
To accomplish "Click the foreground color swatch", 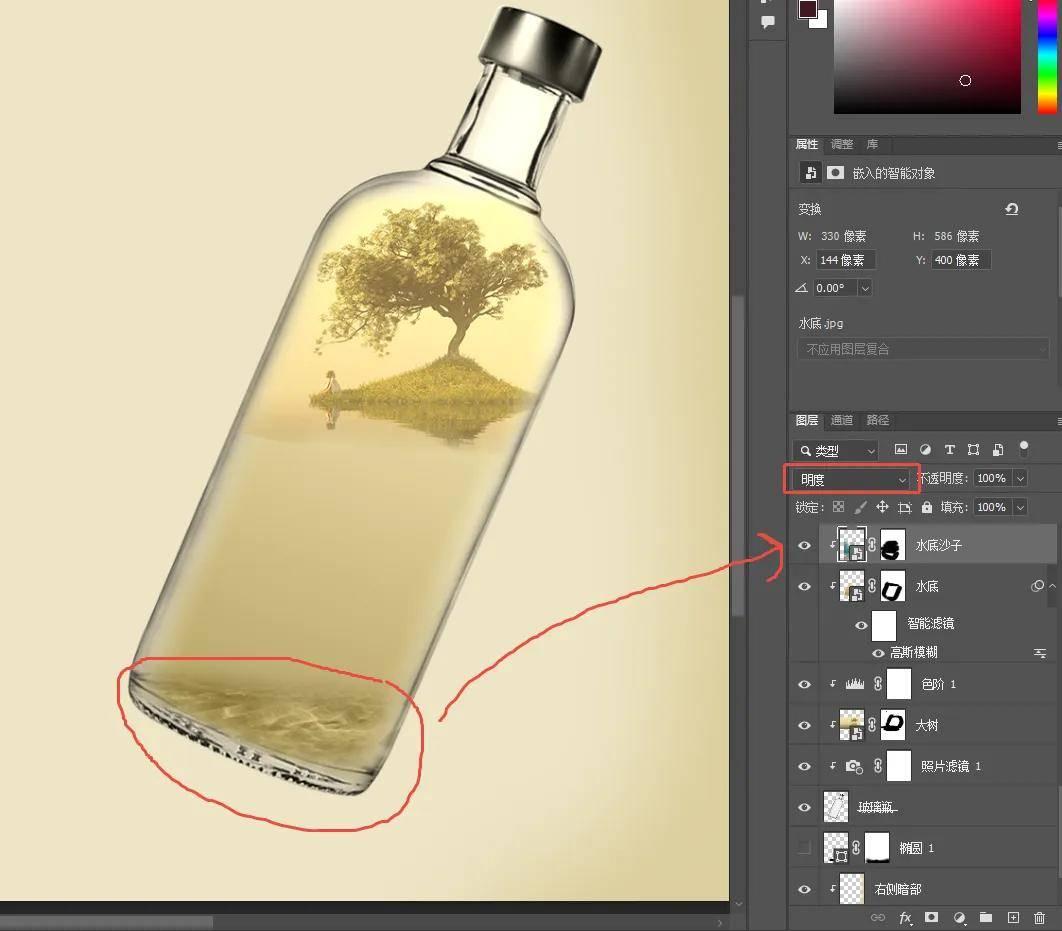I will (807, 9).
